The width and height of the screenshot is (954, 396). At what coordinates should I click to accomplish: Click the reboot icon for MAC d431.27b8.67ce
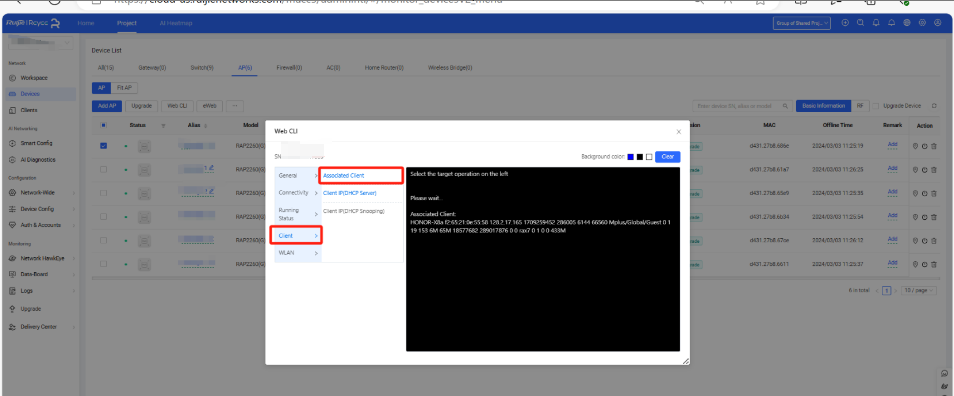(x=925, y=240)
